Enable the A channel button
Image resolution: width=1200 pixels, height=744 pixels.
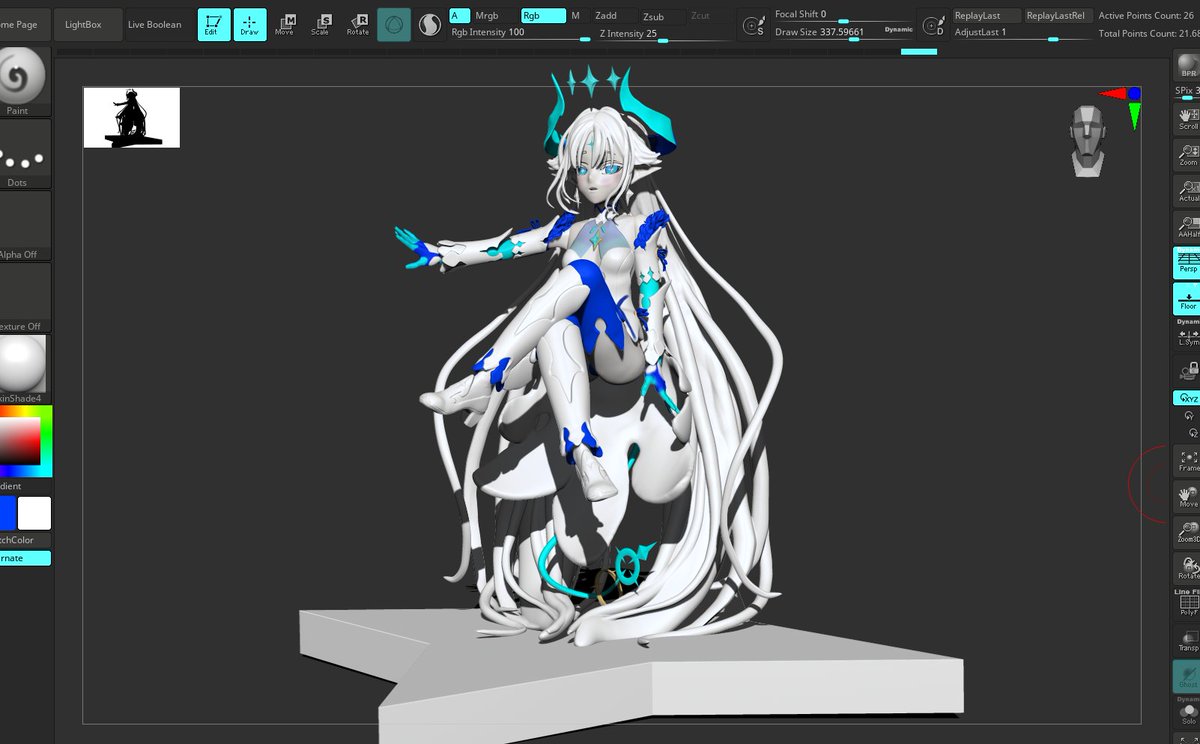460,15
